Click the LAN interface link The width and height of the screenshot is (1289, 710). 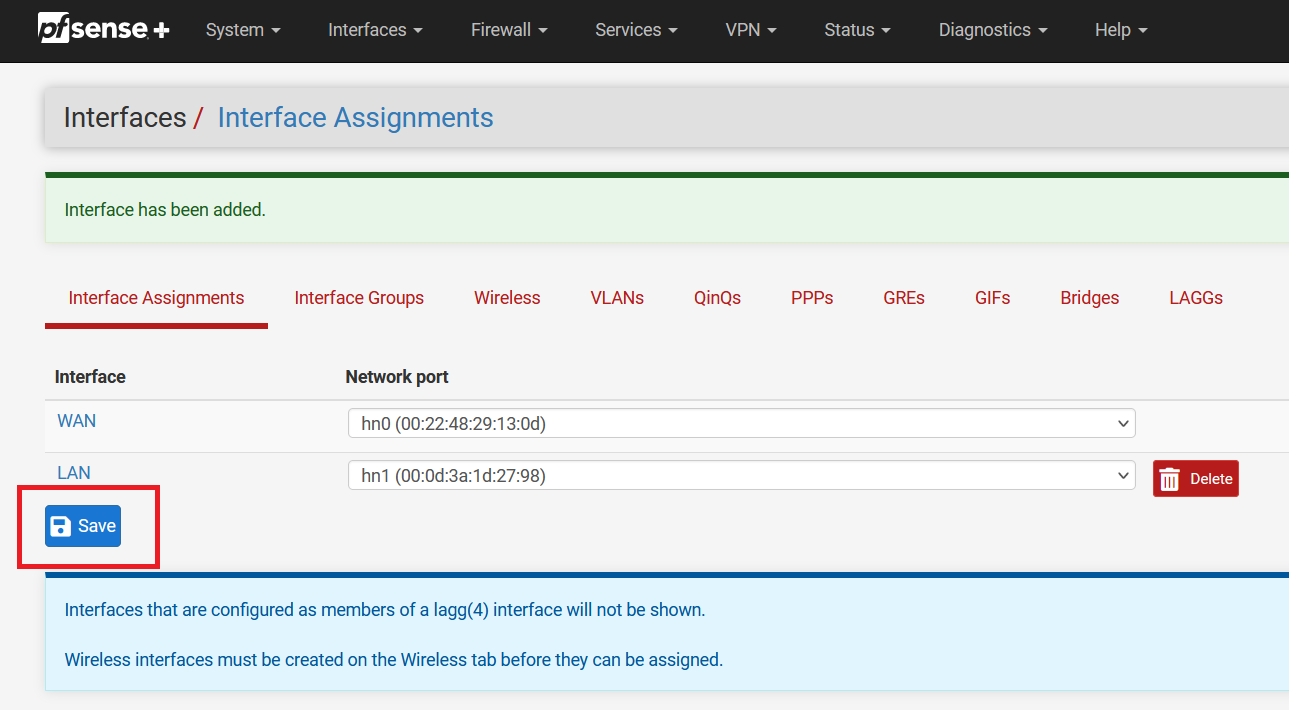point(74,473)
